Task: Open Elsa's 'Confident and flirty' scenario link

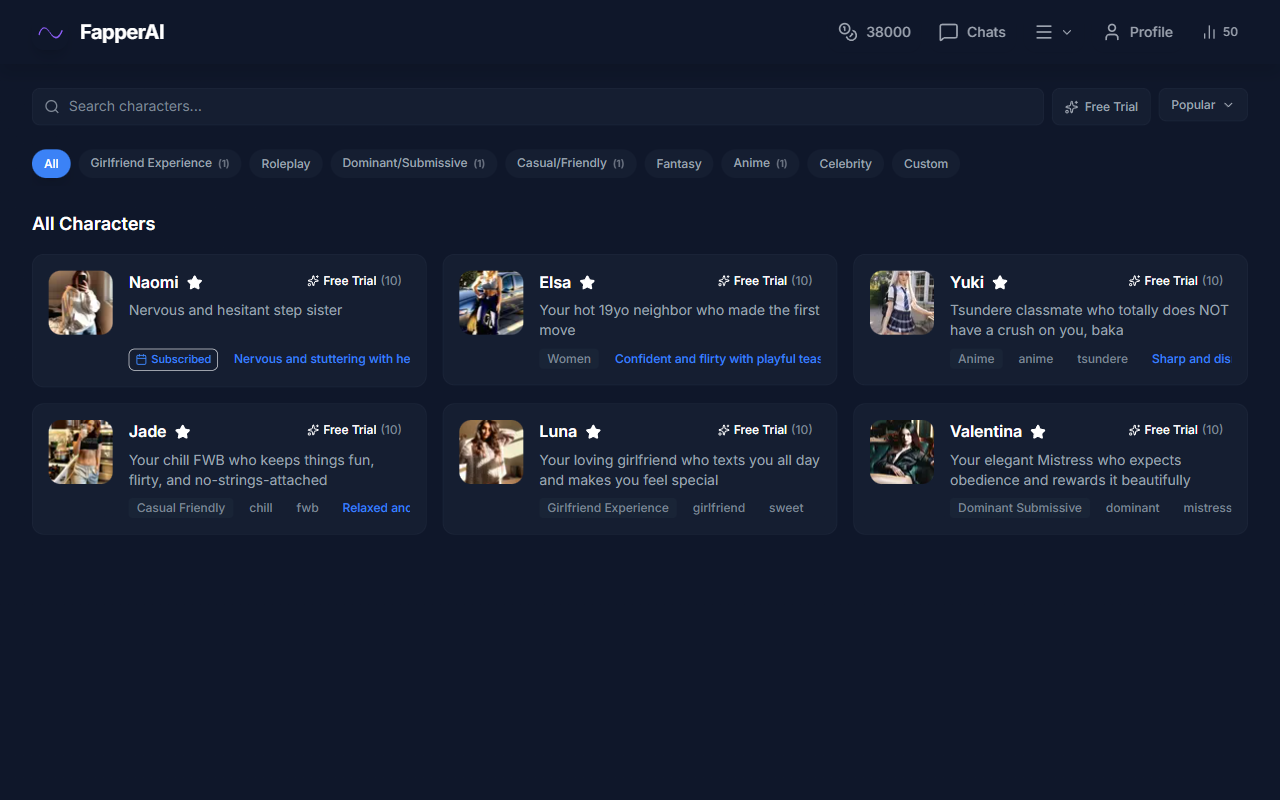Action: point(718,358)
